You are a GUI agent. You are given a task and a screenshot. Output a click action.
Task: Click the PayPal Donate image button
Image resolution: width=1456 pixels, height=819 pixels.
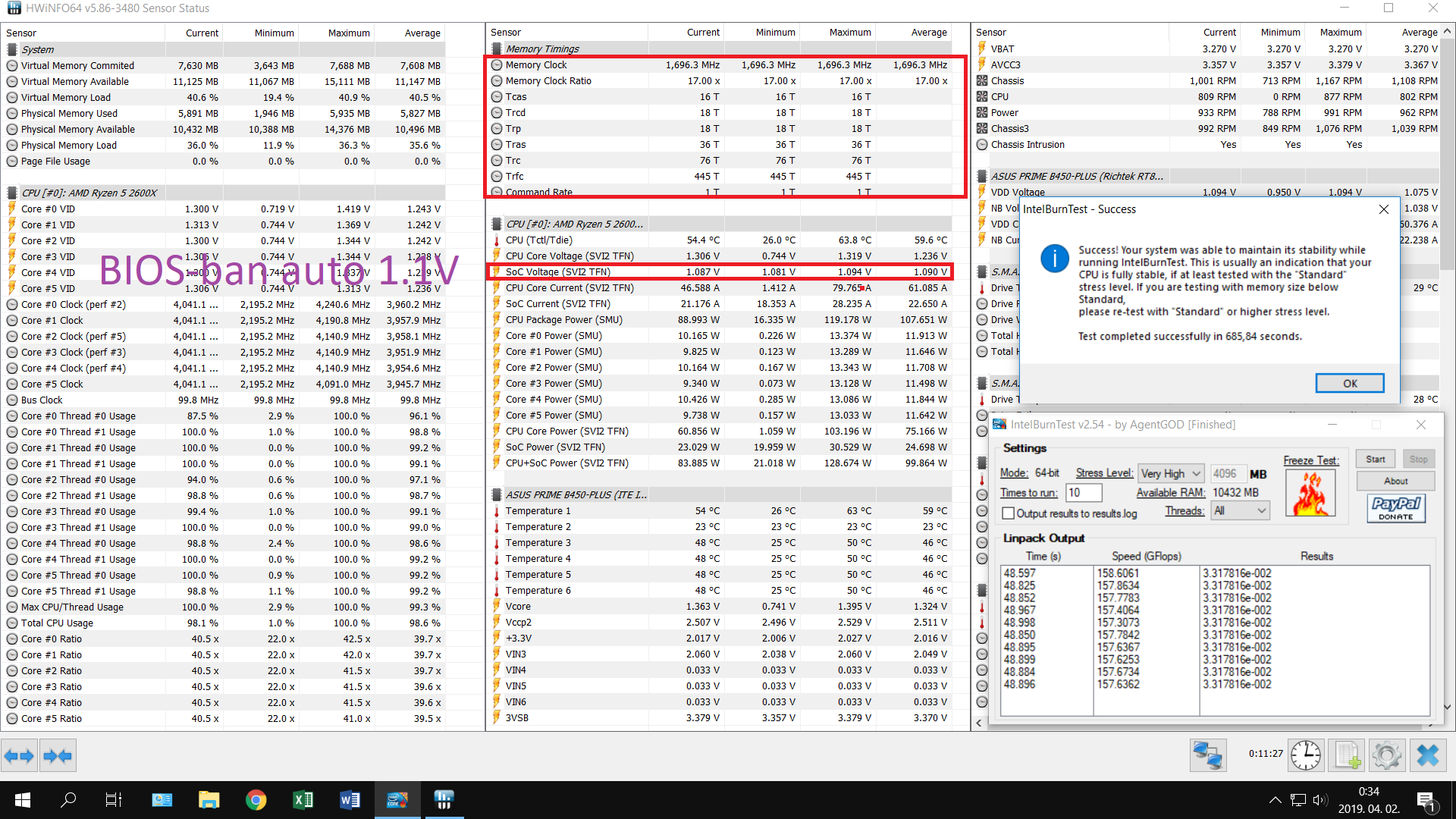tap(1396, 507)
